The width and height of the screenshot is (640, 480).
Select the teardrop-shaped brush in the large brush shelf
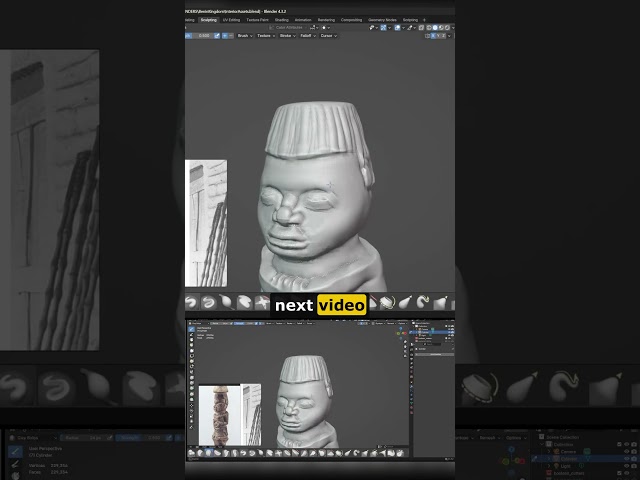coord(226,302)
